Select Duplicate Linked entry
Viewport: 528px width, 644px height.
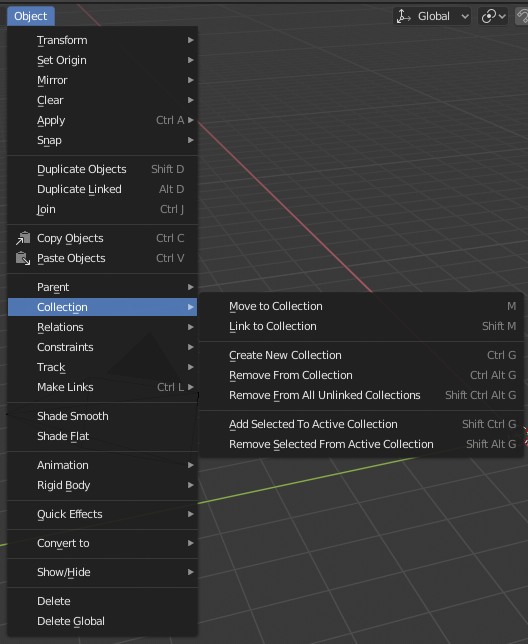103,189
